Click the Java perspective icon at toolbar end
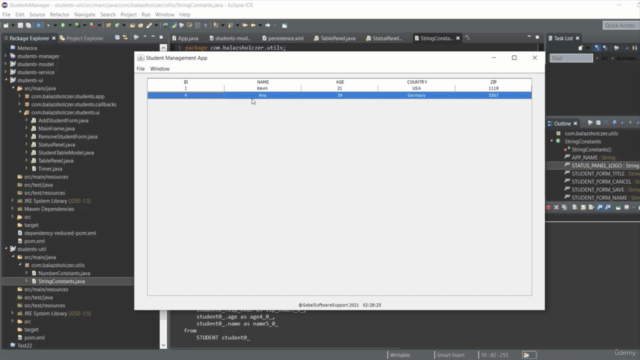The width and height of the screenshot is (640, 360). tap(284, 25)
